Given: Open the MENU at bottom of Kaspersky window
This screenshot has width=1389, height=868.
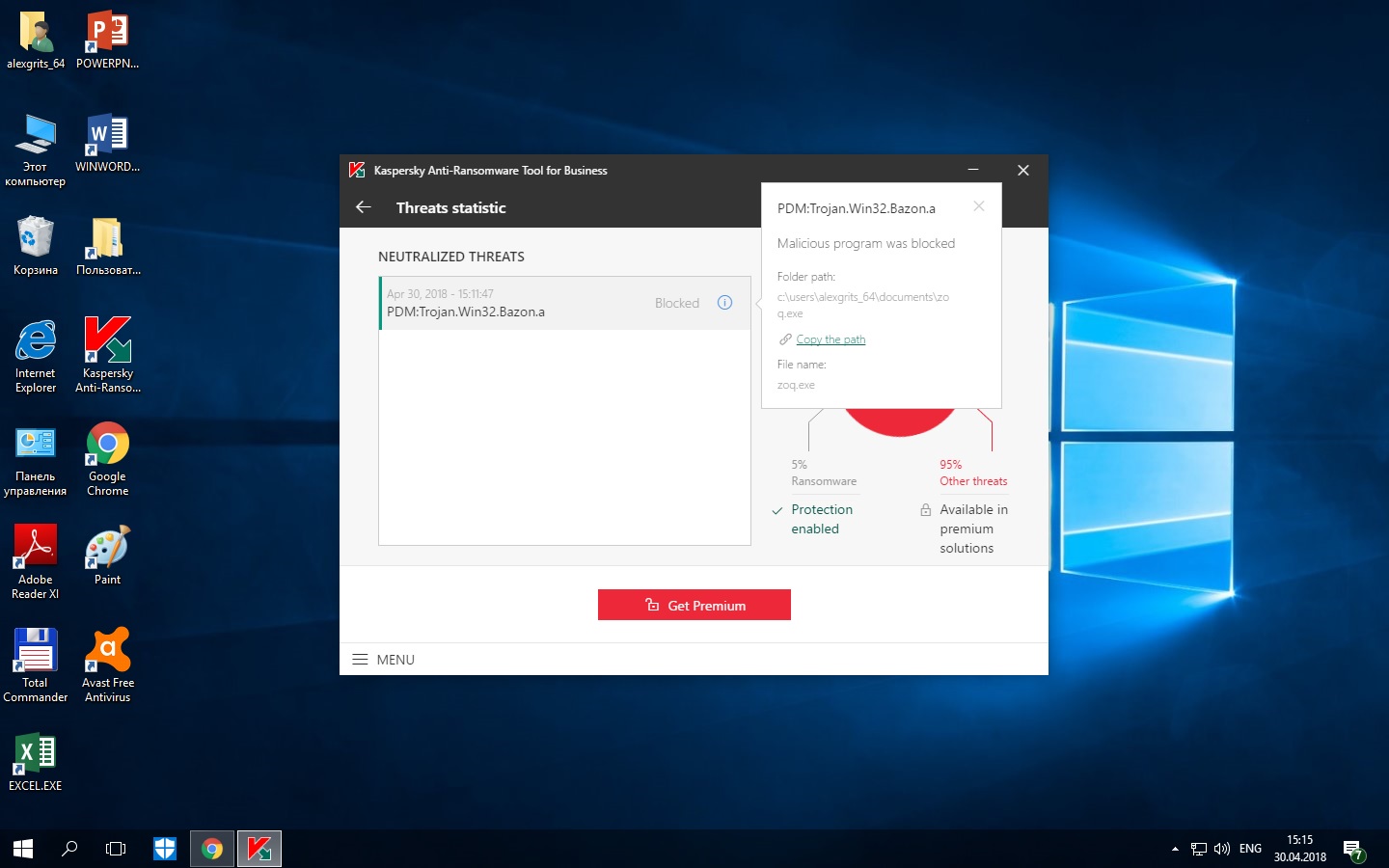Looking at the screenshot, I should click(384, 660).
